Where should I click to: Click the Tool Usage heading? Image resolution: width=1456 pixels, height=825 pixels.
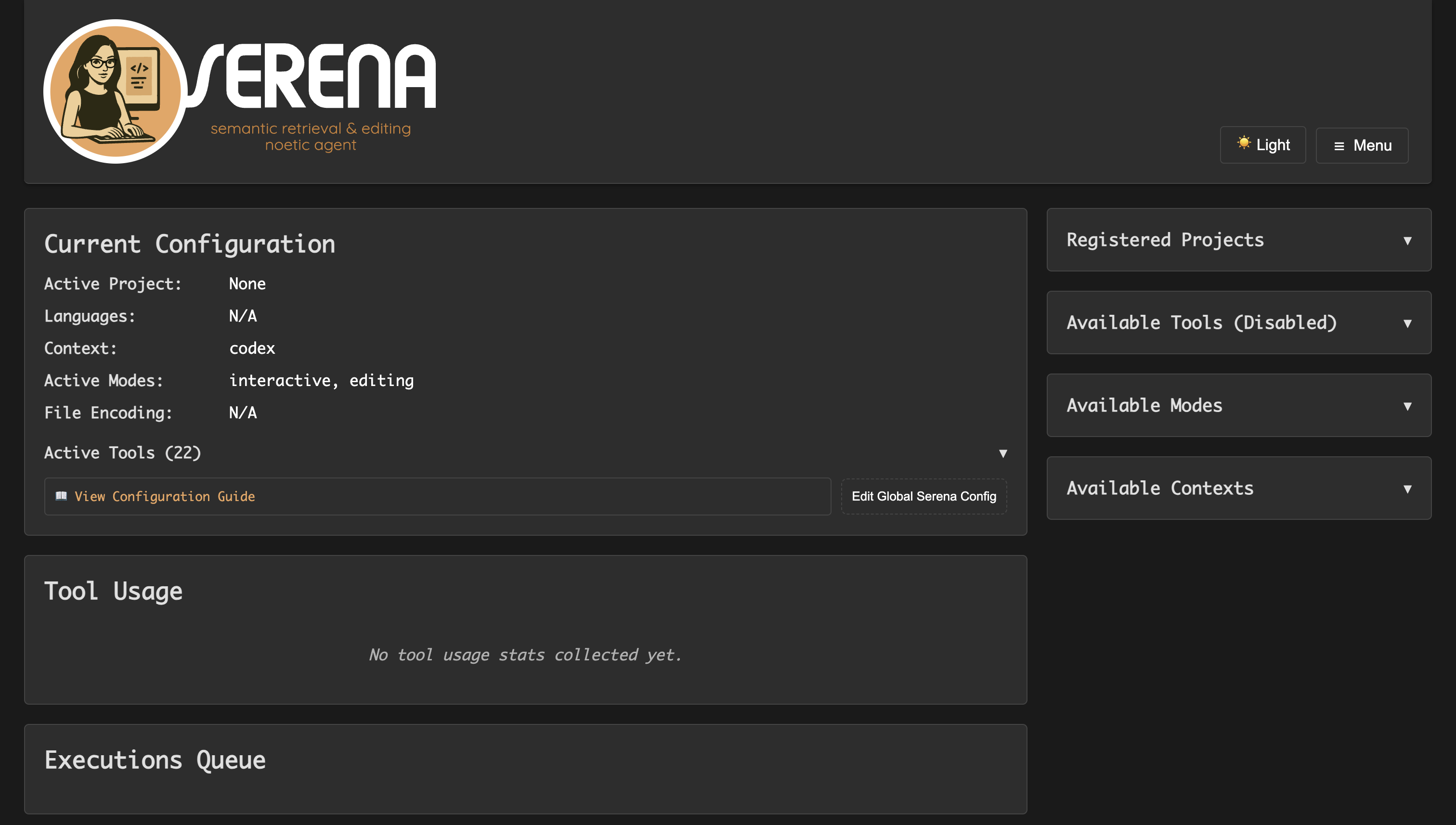tap(113, 591)
